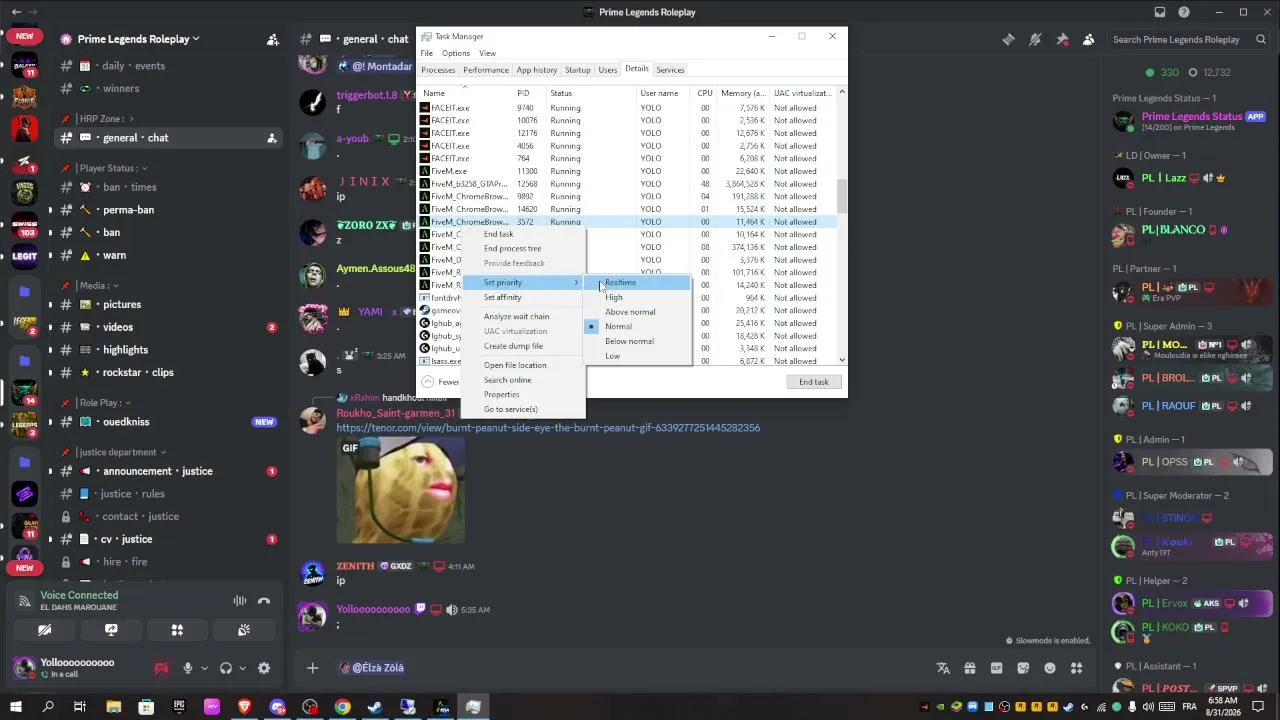
Task: Select Open file location
Action: [x=522, y=365]
